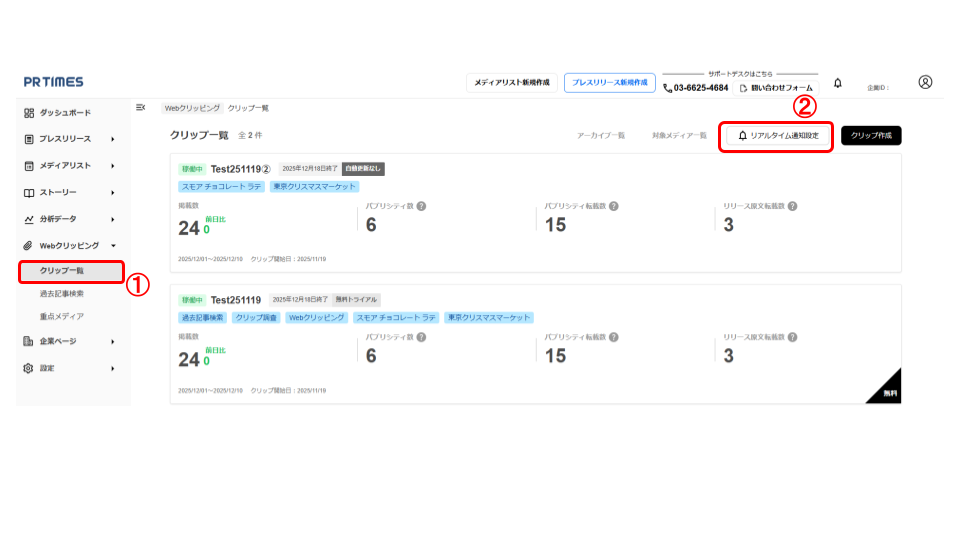
Task: Click the 分析データ chart icon in sidebar
Action: coord(29,219)
